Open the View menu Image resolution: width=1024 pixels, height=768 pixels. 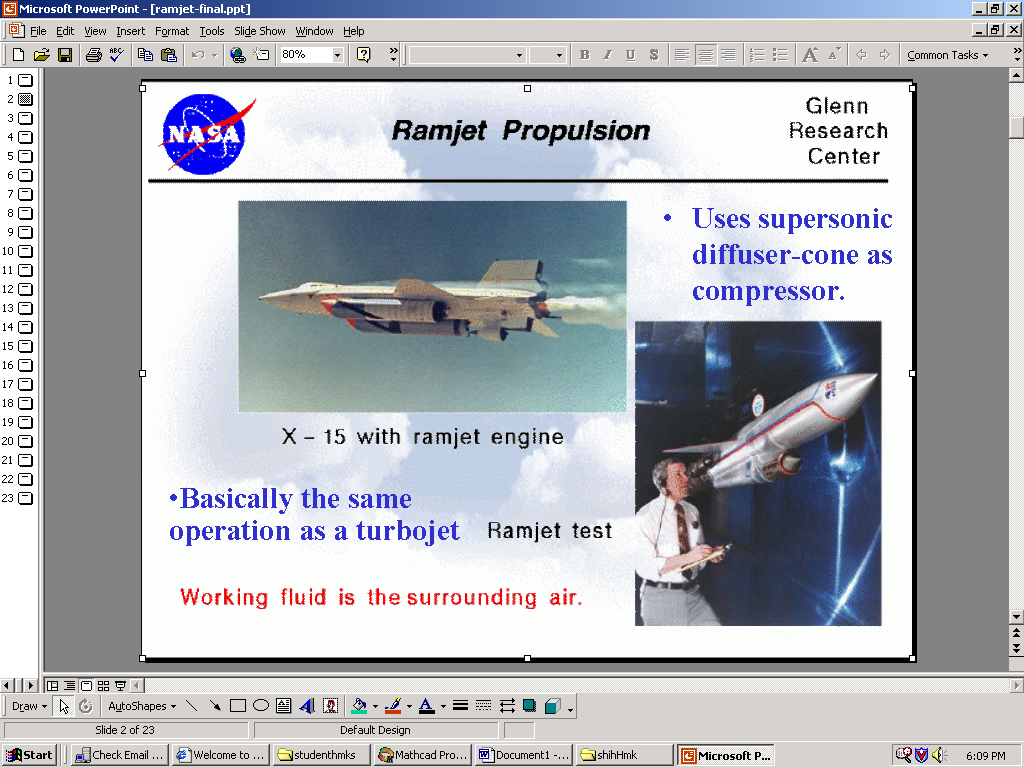[95, 31]
